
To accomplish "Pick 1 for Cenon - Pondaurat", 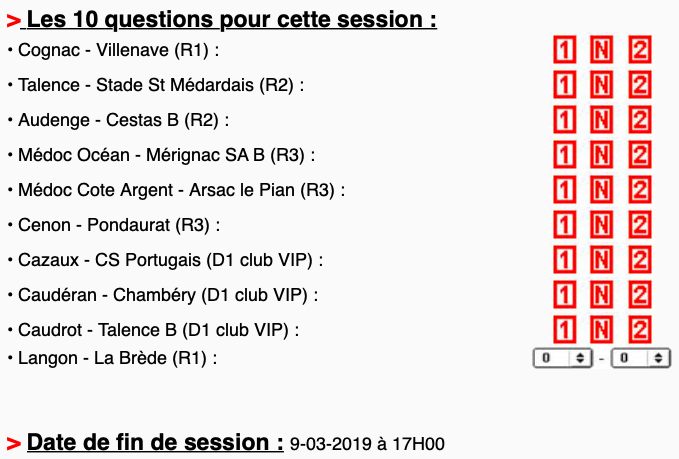I will 565,225.
